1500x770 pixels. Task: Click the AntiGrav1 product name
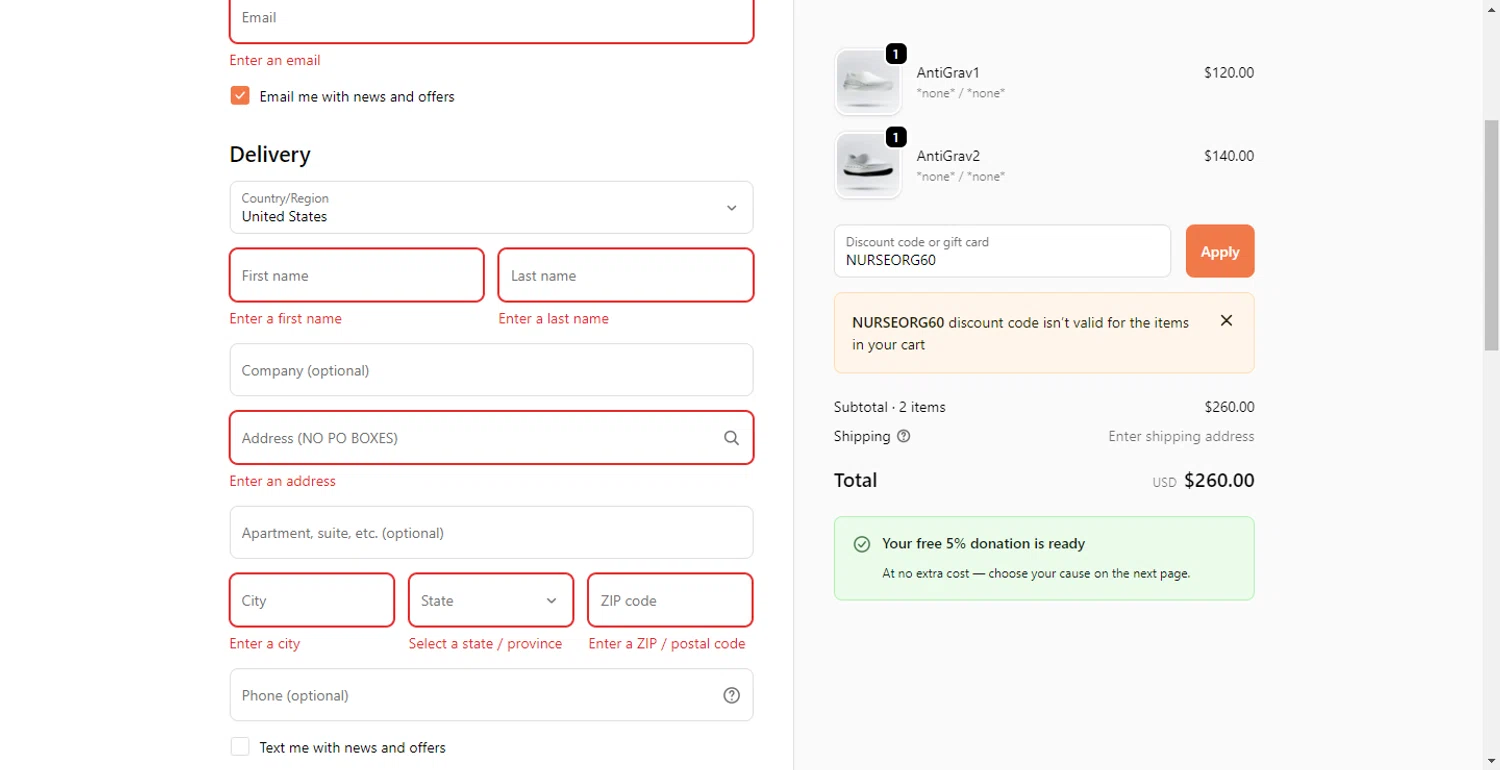coord(948,73)
